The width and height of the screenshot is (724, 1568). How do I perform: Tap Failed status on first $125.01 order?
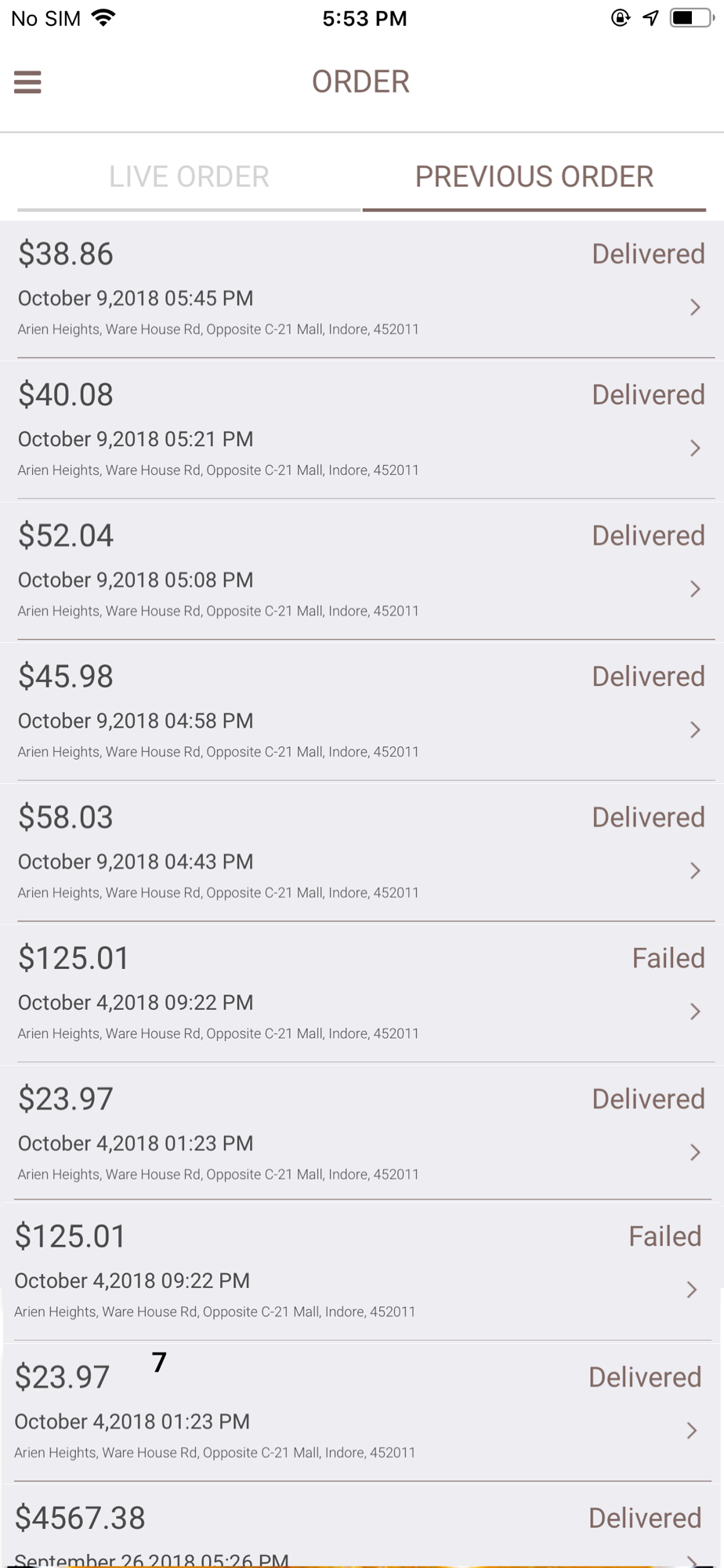(x=668, y=958)
